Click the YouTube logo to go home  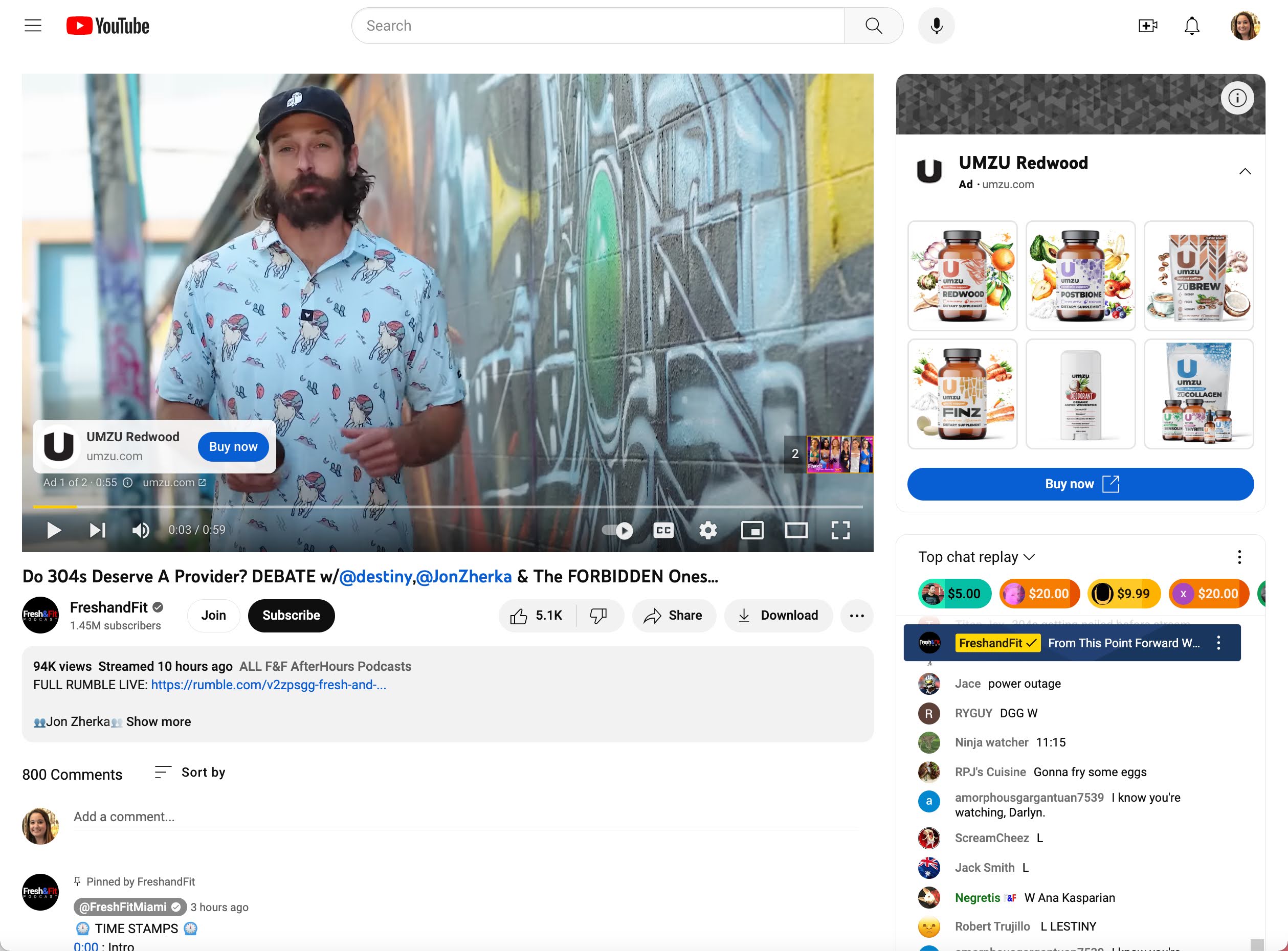click(x=107, y=26)
